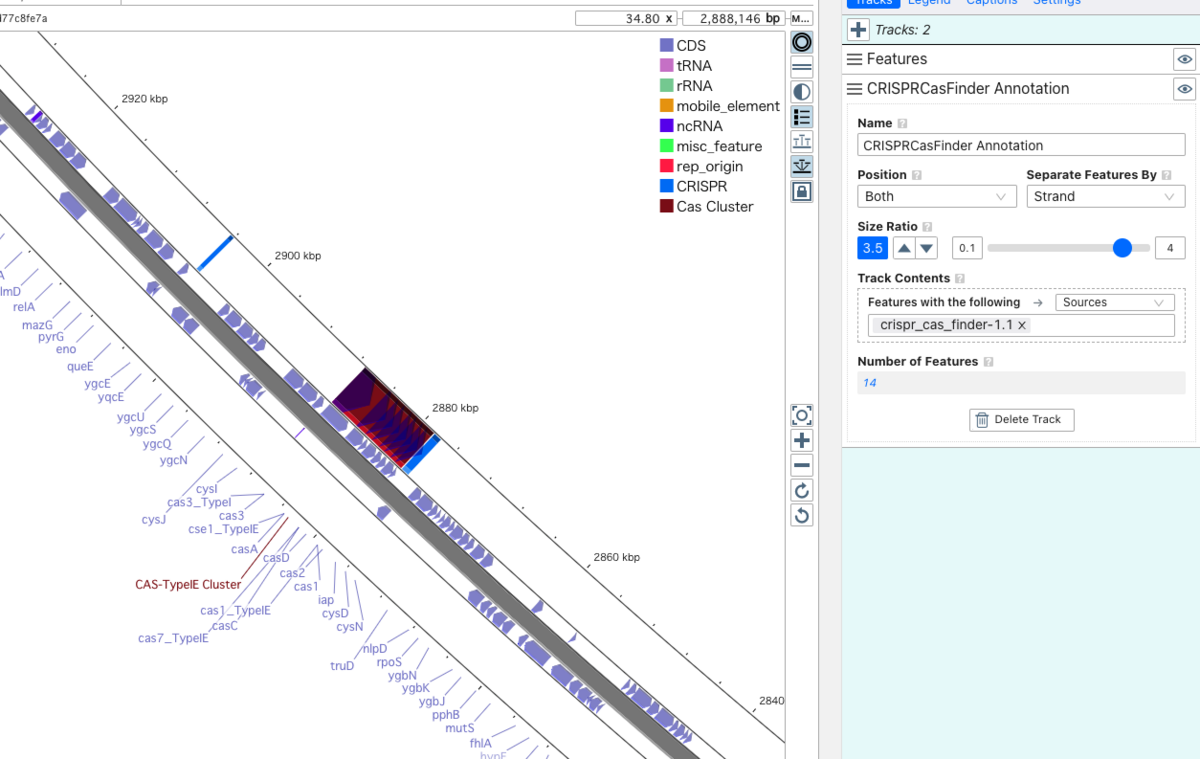The width and height of the screenshot is (1200, 759).
Task: Rotate map clockwise
Action: (x=801, y=490)
